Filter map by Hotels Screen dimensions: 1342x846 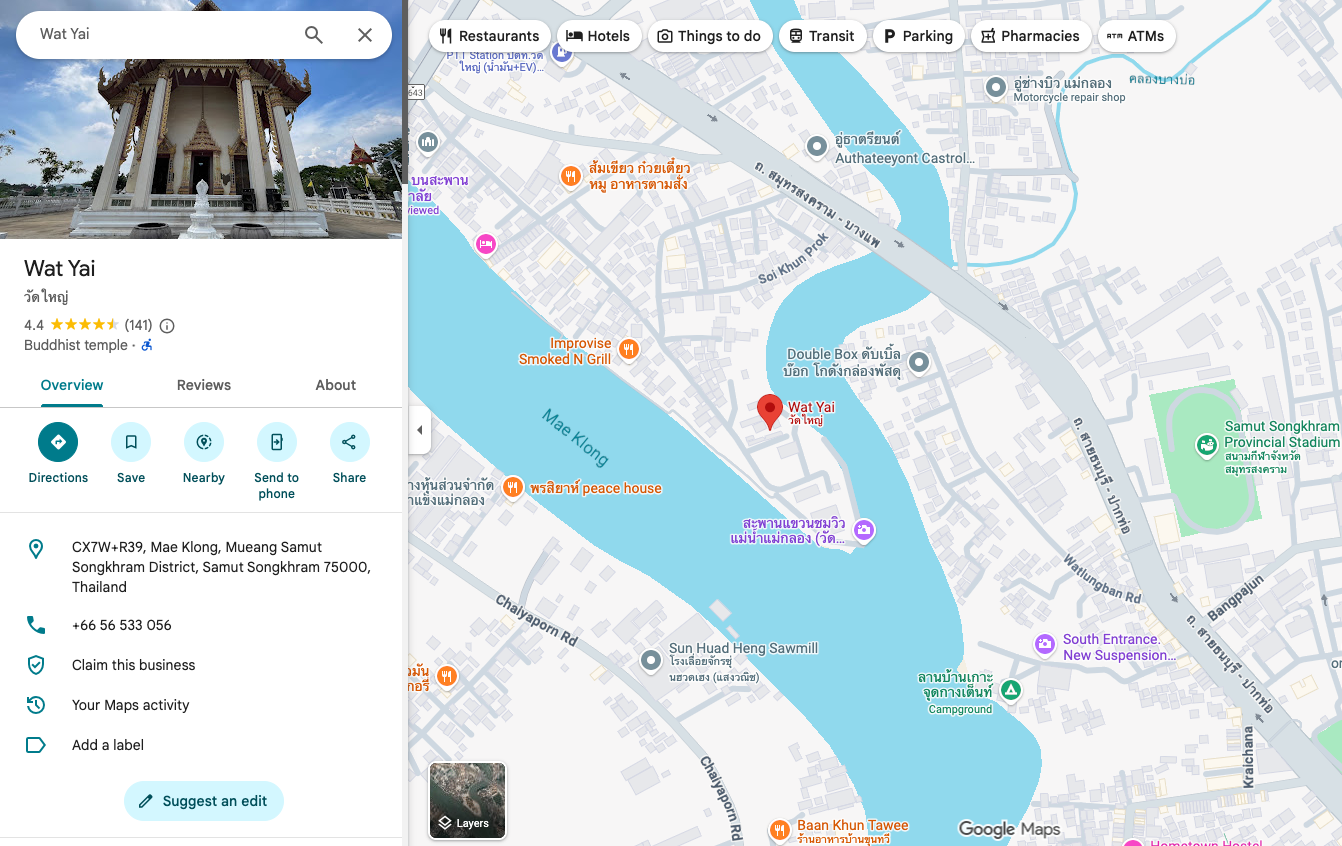[x=598, y=36]
